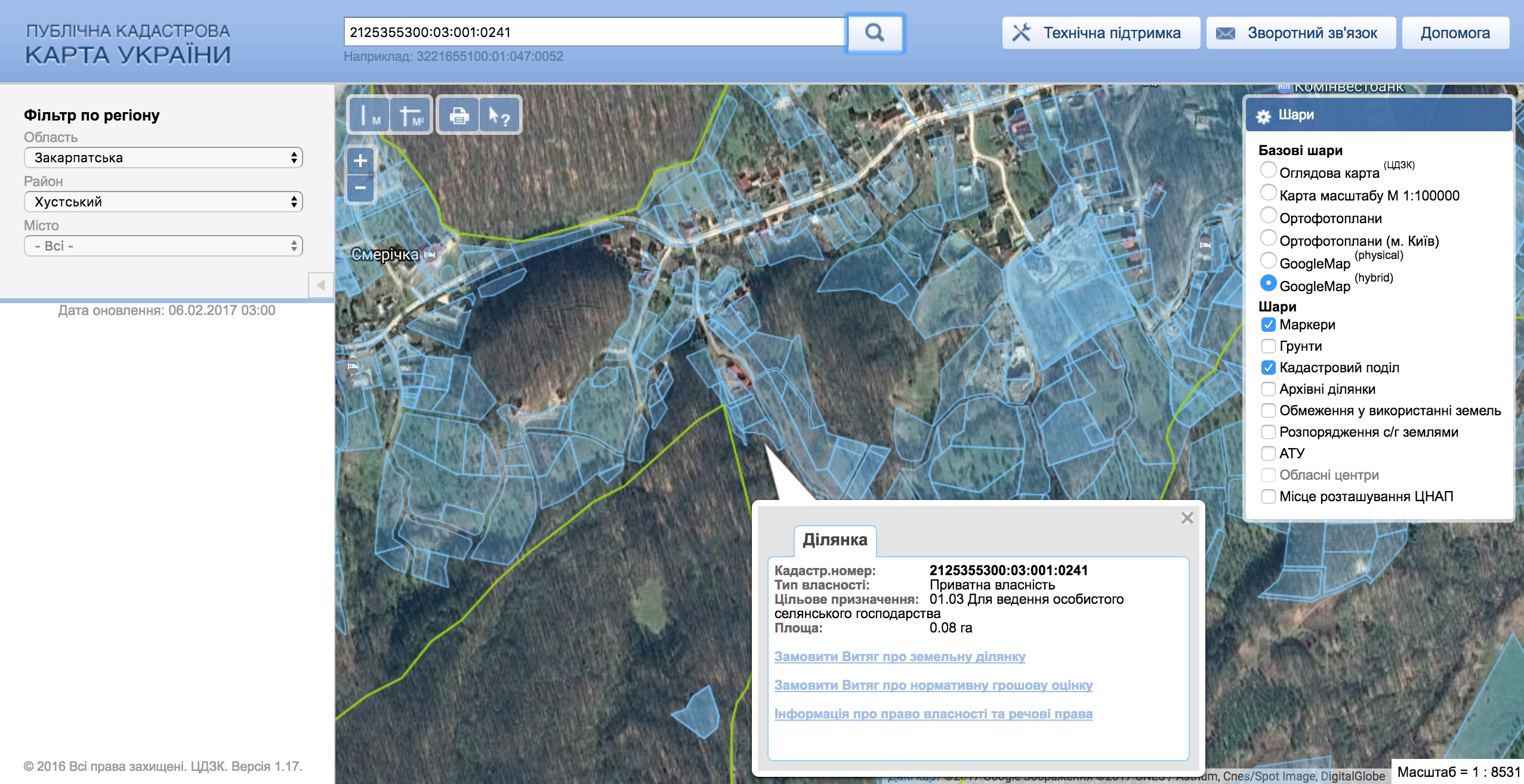Close the Ділянка info popup

click(x=1187, y=518)
